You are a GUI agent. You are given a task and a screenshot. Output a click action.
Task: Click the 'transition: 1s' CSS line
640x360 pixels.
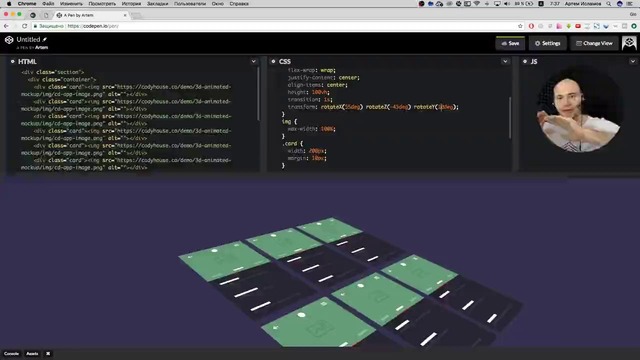[x=310, y=100]
